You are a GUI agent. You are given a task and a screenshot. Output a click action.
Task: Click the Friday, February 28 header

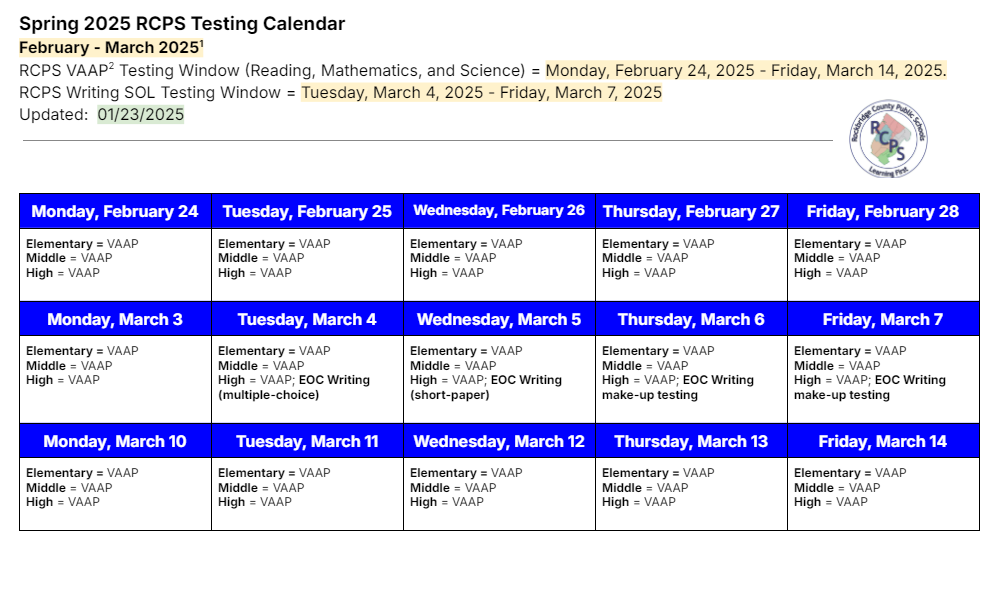point(883,211)
